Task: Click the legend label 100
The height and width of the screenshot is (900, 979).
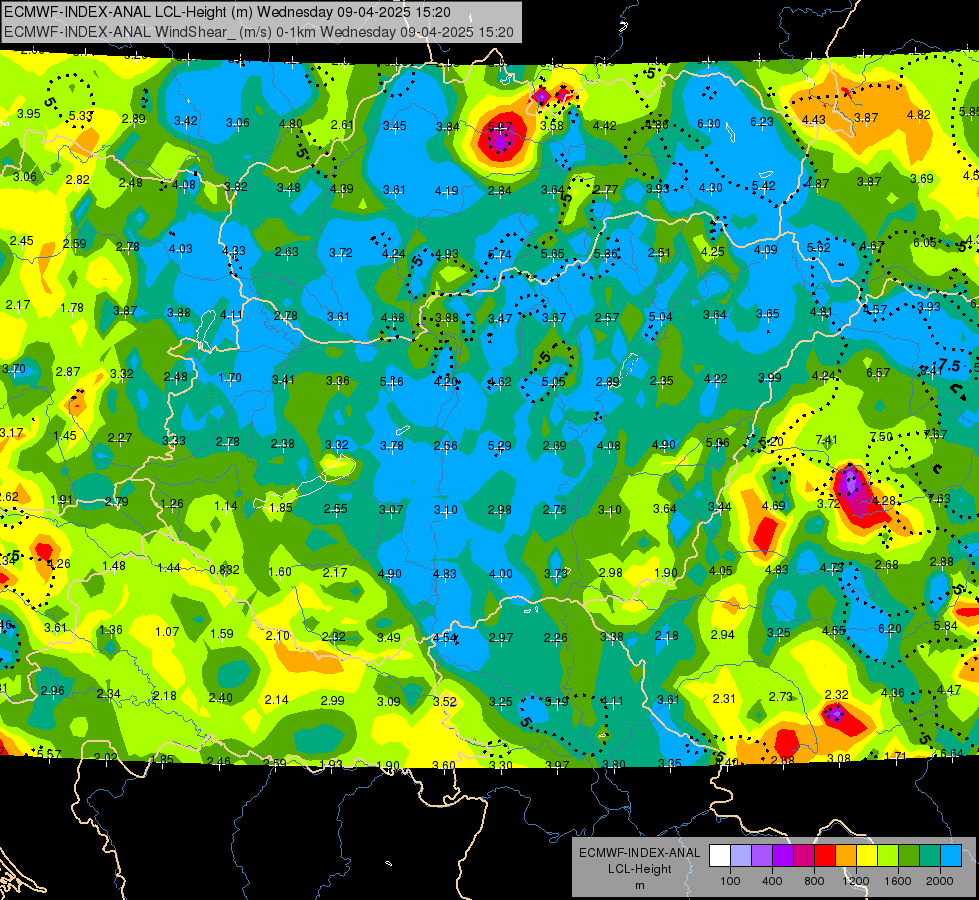Action: pyautogui.click(x=730, y=881)
